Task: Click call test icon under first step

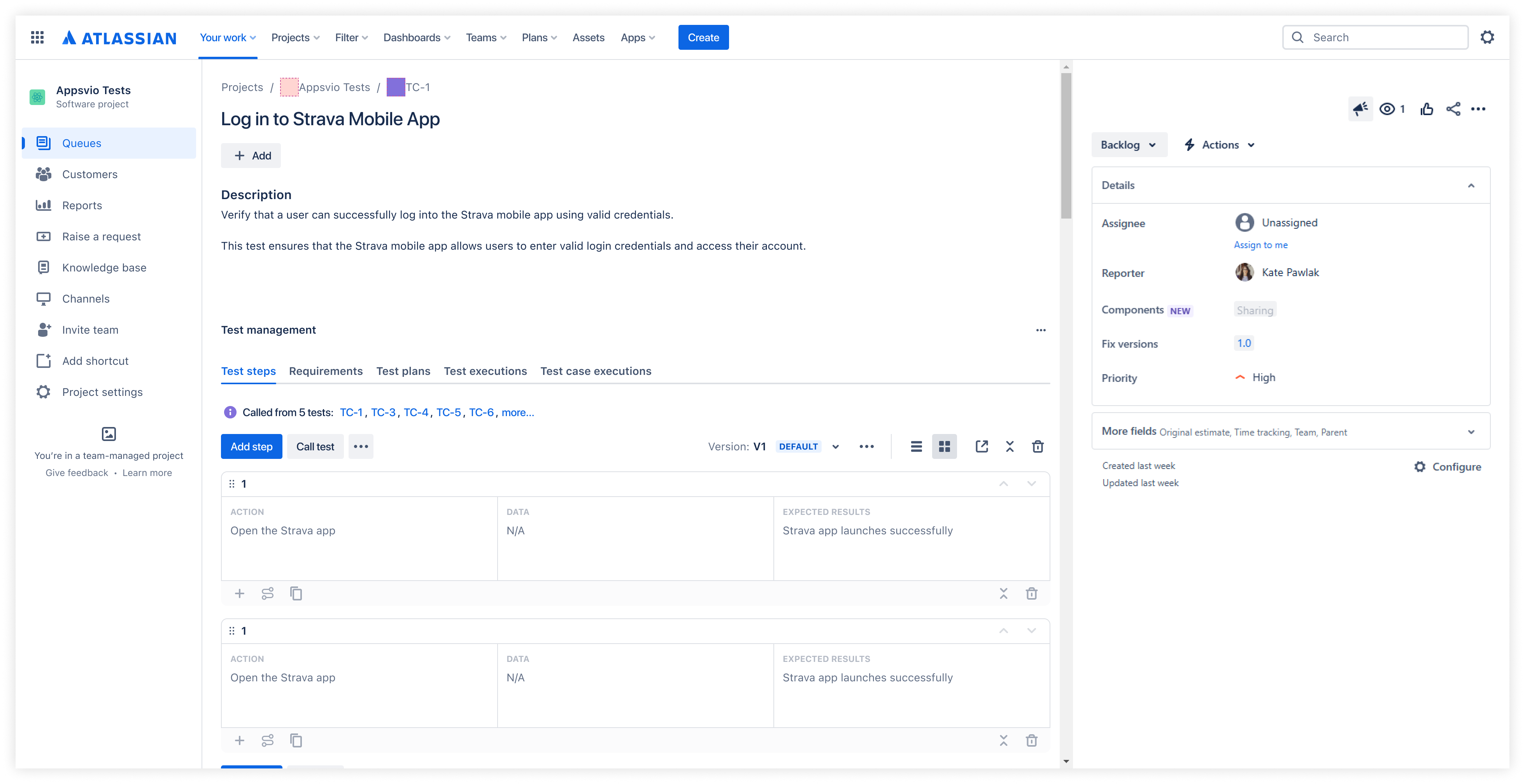Action: point(268,593)
